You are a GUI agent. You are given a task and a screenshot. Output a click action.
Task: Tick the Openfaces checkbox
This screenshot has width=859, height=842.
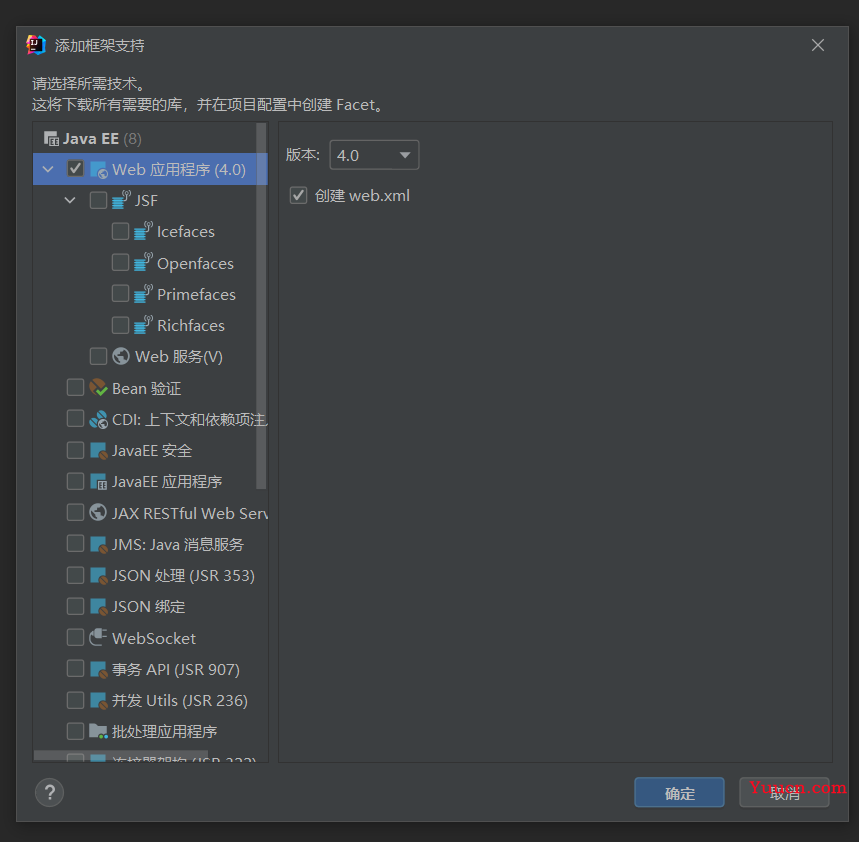pyautogui.click(x=120, y=262)
